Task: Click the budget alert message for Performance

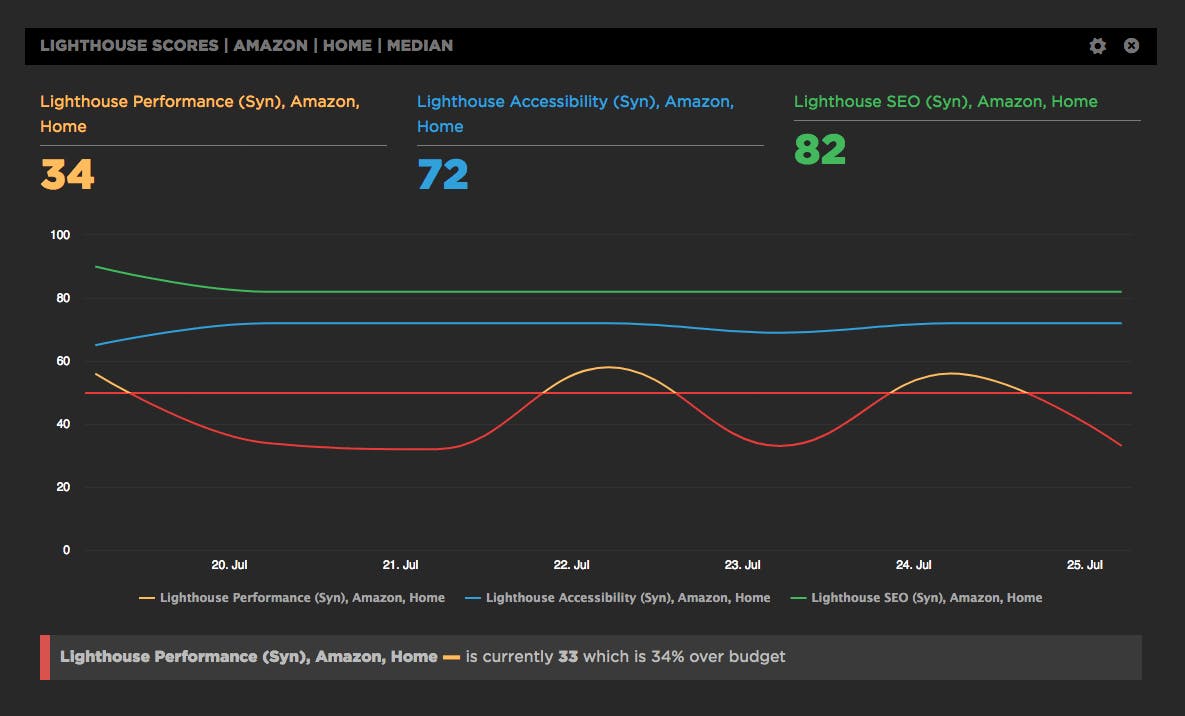Action: [591, 657]
